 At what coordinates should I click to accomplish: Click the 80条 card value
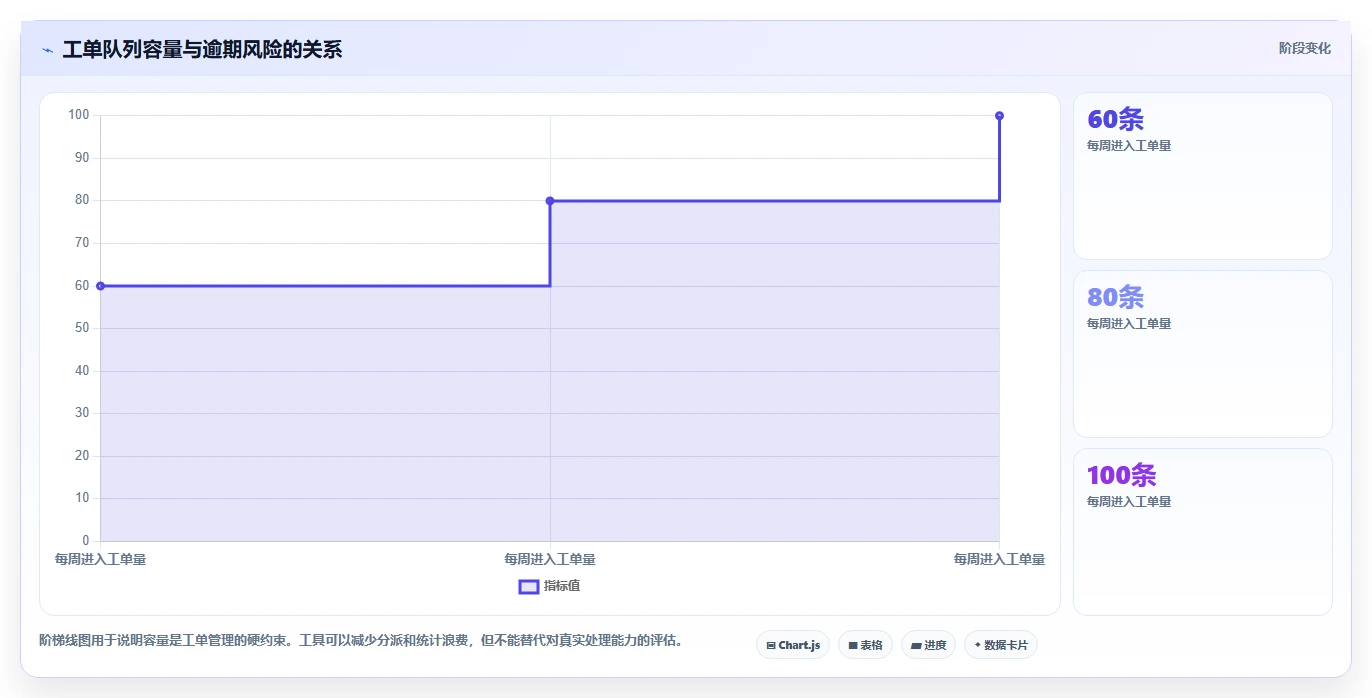pyautogui.click(x=1115, y=297)
